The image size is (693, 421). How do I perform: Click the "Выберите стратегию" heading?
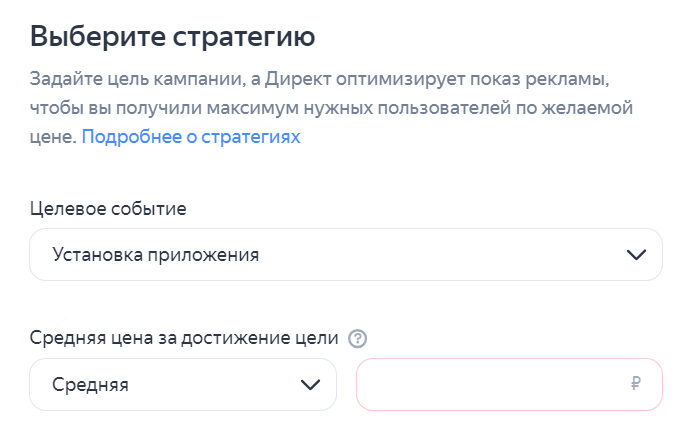coord(172,37)
